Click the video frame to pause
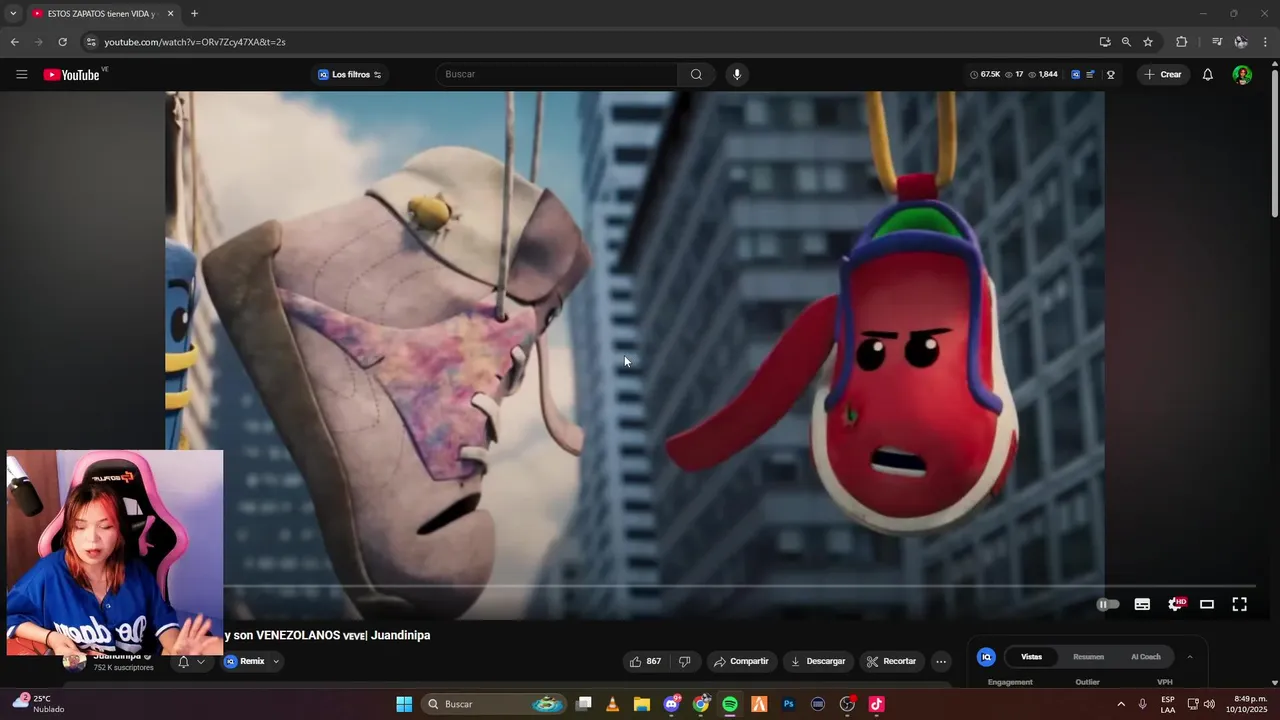 tap(635, 355)
